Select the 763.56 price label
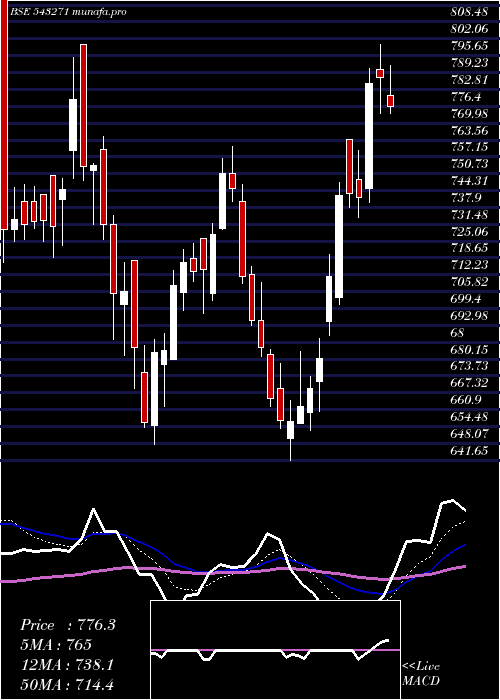Image resolution: width=500 pixels, height=700 pixels. [x=469, y=130]
